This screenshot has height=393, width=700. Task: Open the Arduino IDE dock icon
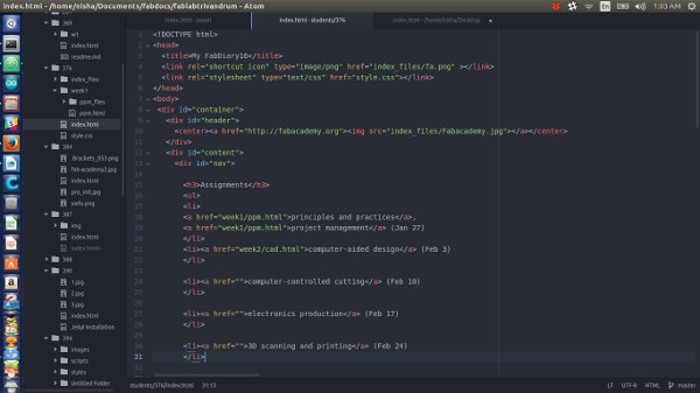pos(11,84)
